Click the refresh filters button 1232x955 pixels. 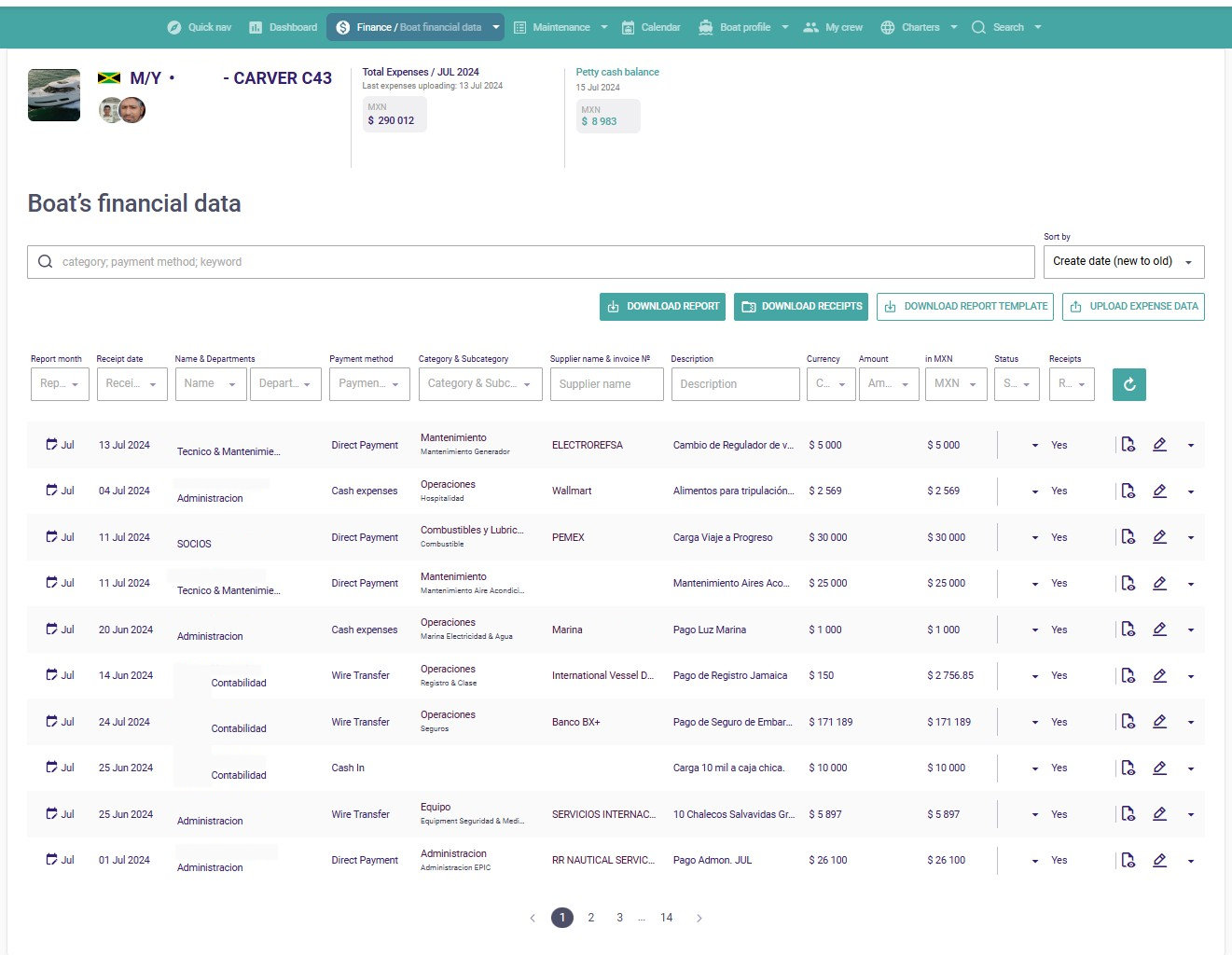coord(1128,384)
